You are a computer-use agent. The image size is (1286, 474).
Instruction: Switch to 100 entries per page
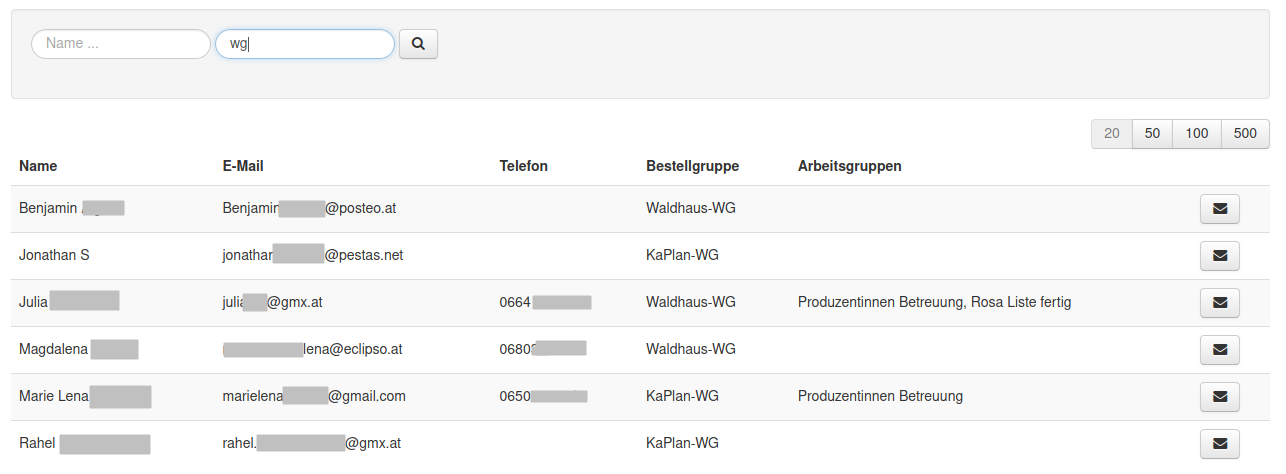[1196, 134]
